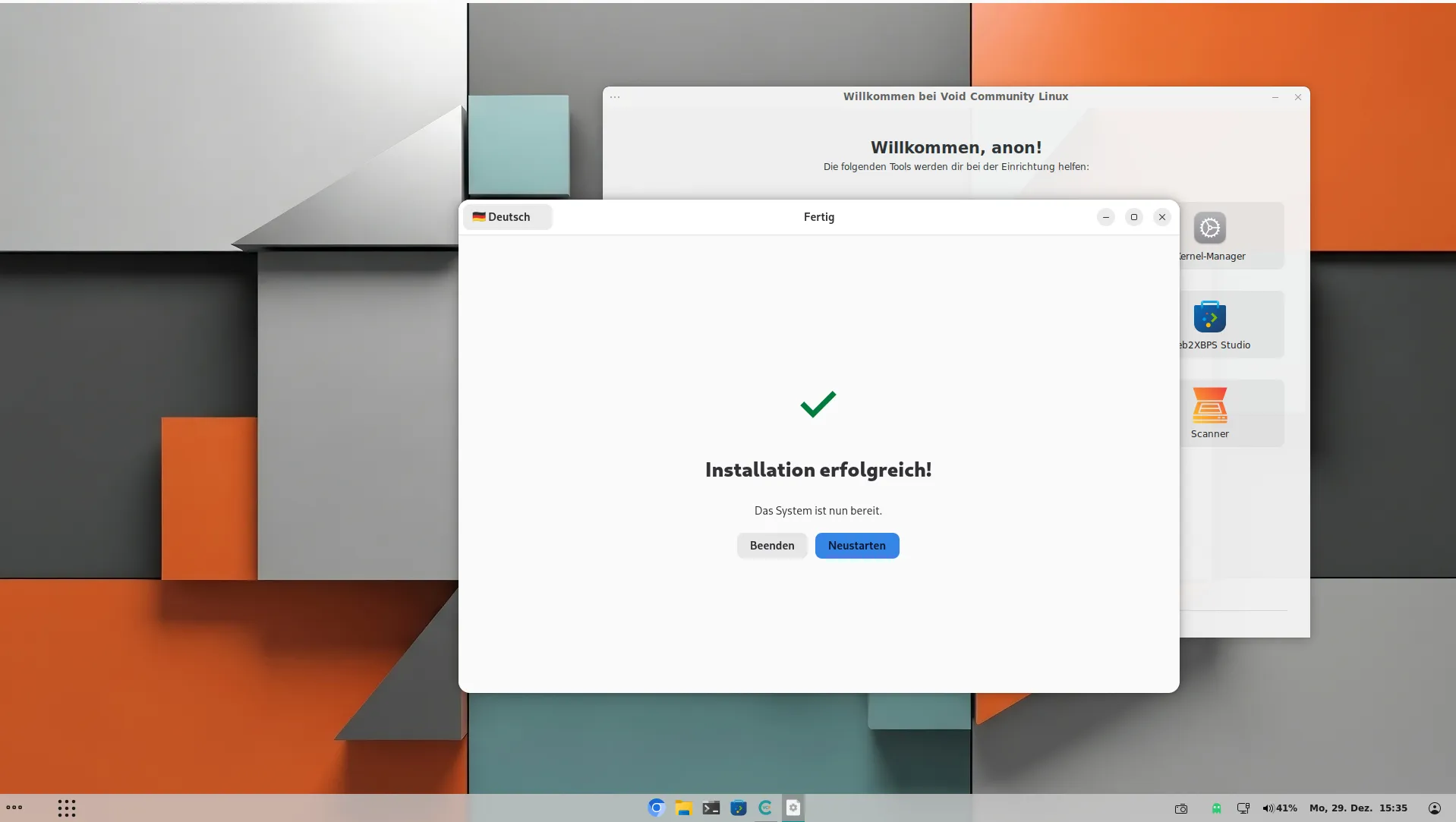Open the file manager from the taskbar
The width and height of the screenshot is (1456, 822).
[x=683, y=808]
